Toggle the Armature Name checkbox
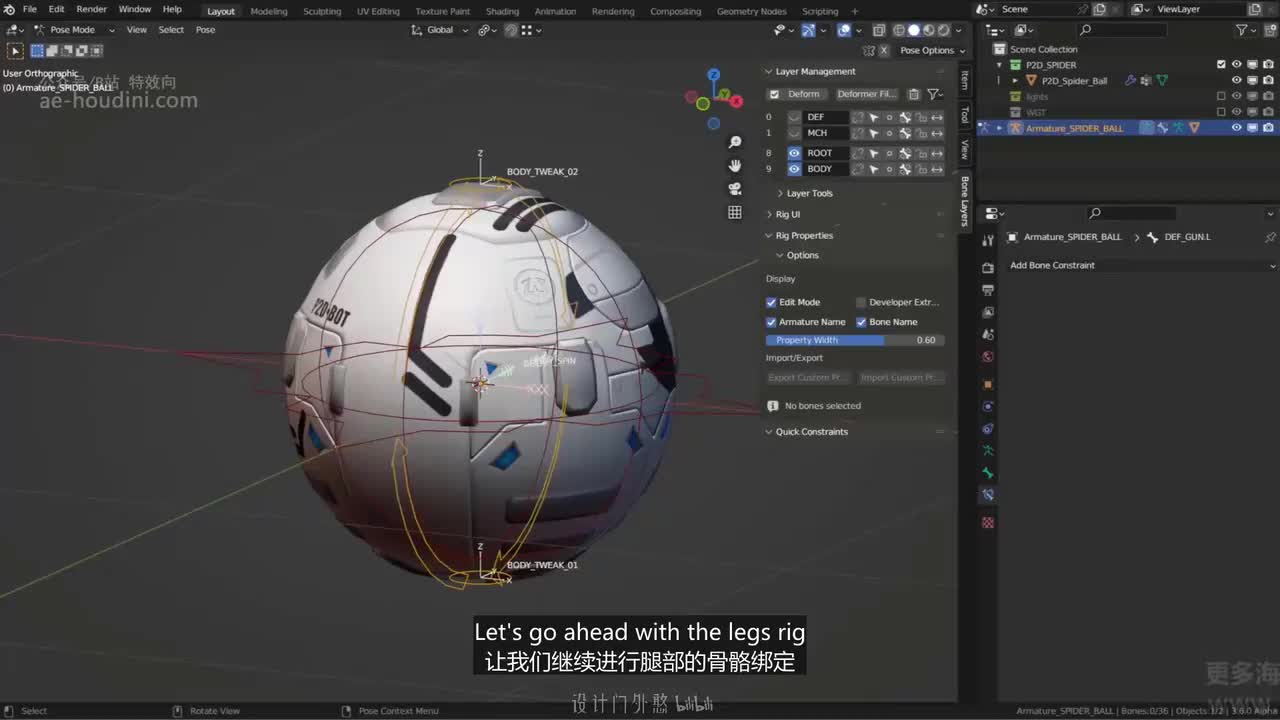 pyautogui.click(x=771, y=322)
